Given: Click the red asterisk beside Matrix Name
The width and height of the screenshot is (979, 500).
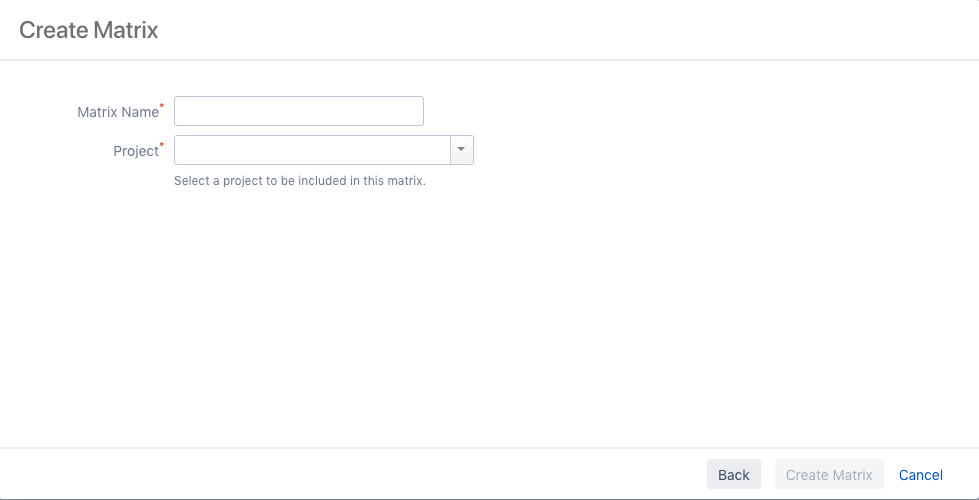Looking at the screenshot, I should coord(162,106).
